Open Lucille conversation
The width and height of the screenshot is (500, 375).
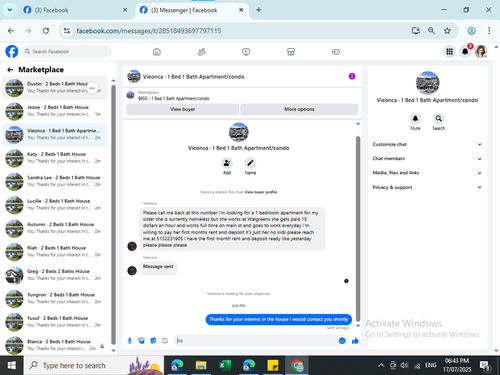[55, 205]
